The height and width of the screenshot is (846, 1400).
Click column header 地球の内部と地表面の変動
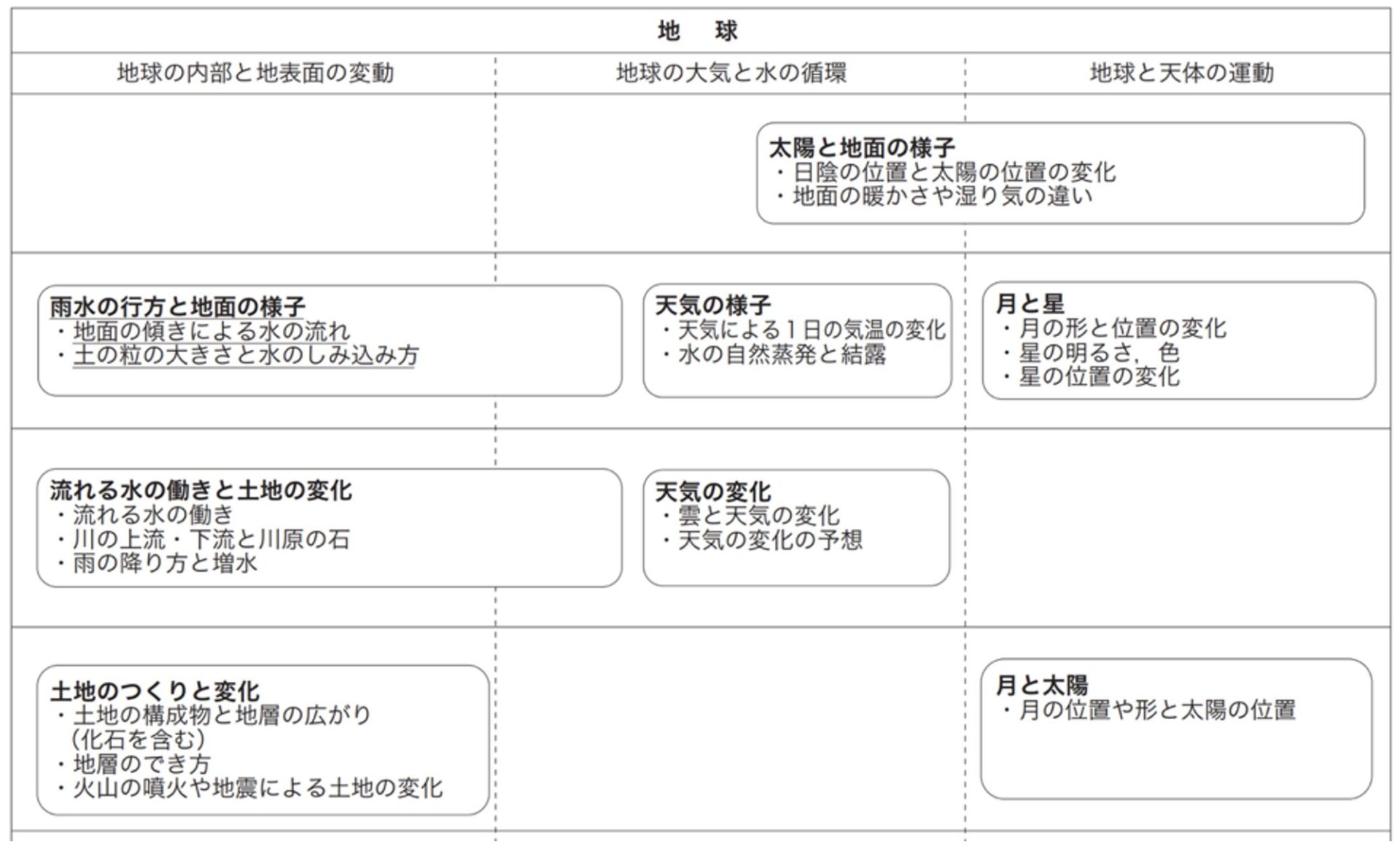[x=254, y=73]
